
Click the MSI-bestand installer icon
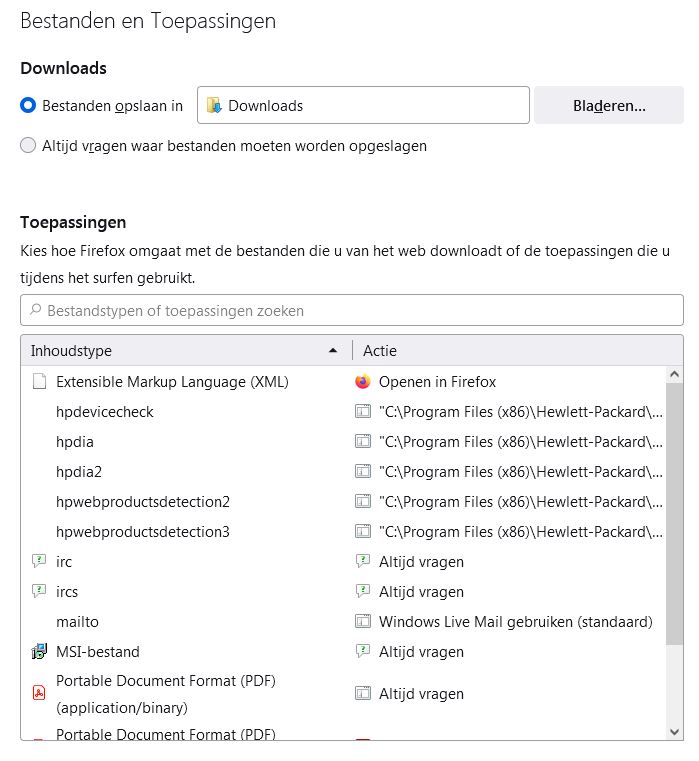click(39, 652)
